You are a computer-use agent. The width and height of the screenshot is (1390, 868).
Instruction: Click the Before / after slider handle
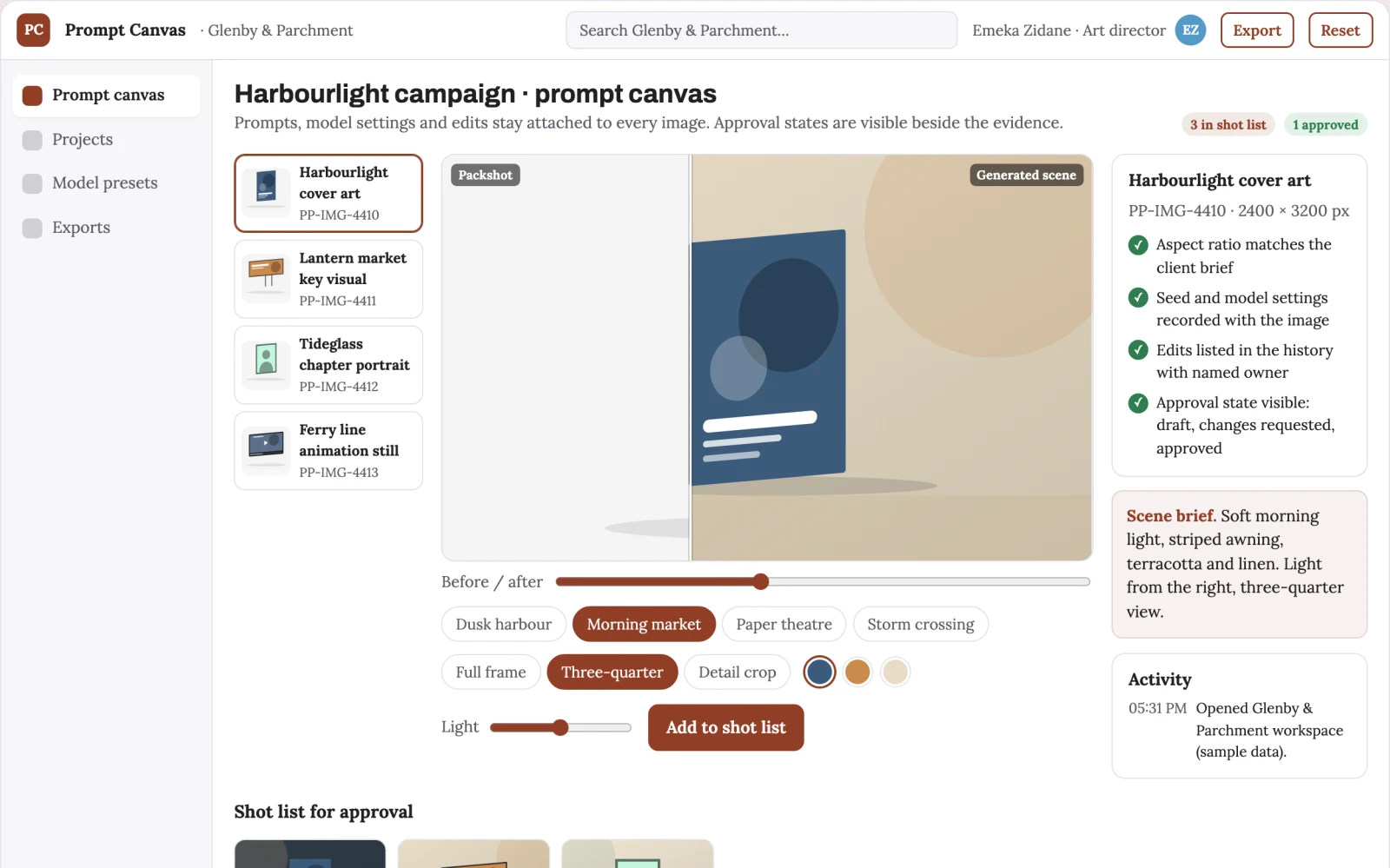point(760,581)
